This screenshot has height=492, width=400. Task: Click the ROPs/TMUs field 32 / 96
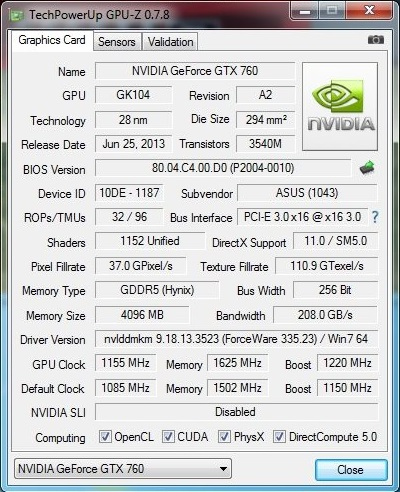(x=129, y=217)
